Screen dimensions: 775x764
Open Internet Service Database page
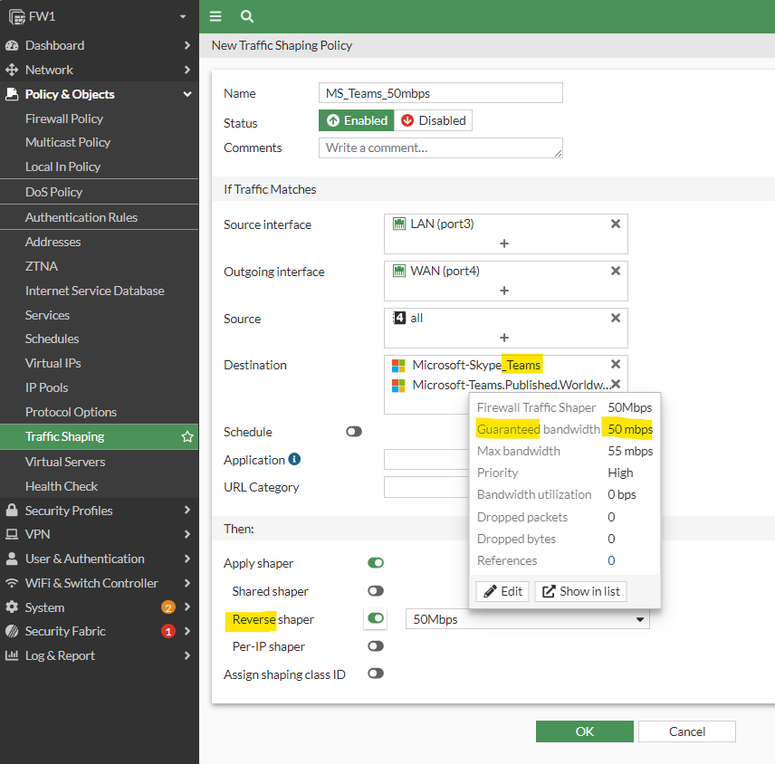(94, 291)
